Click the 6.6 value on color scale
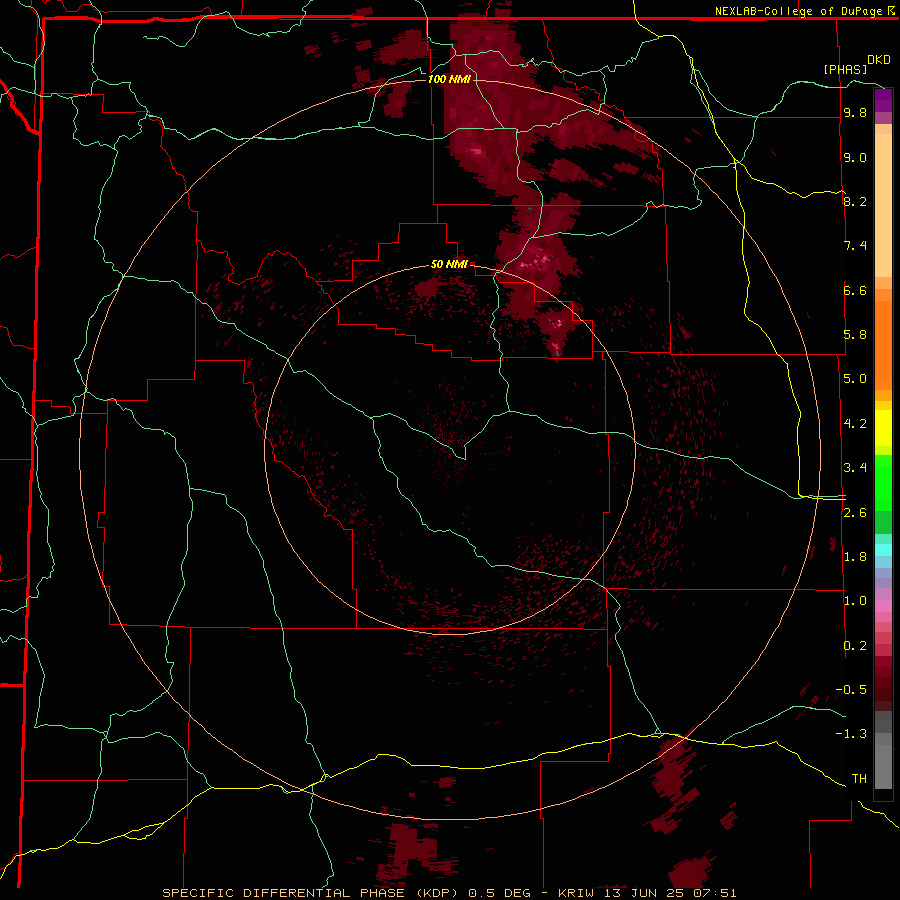This screenshot has height=900, width=900. coord(855,290)
